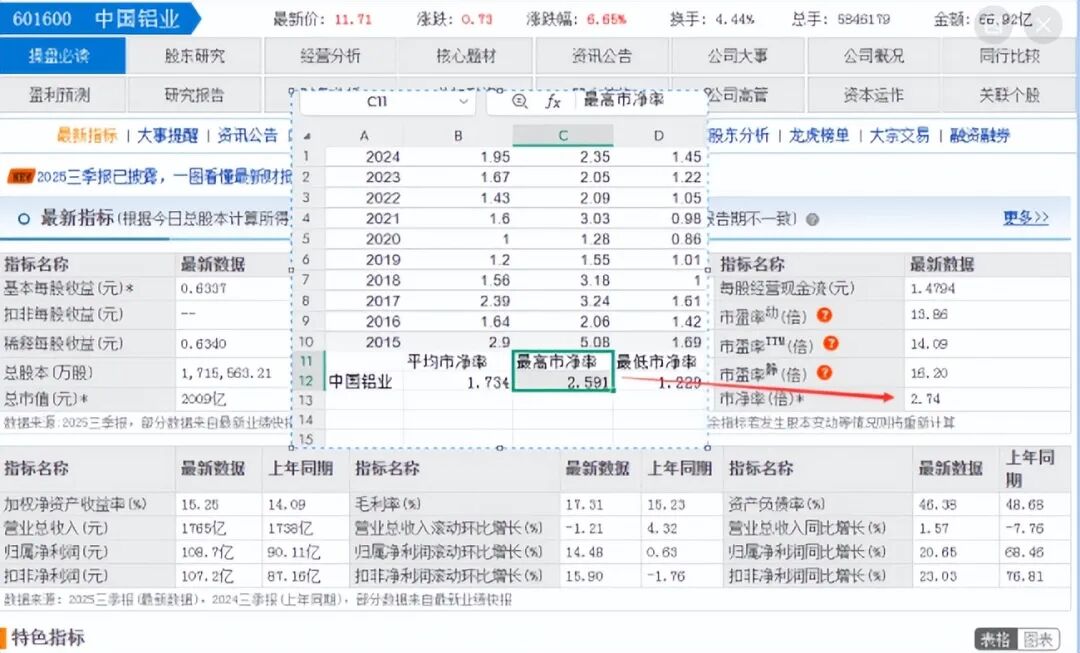Select the 最高市净率 cell in row 11
The height and width of the screenshot is (653, 1080).
(563, 362)
